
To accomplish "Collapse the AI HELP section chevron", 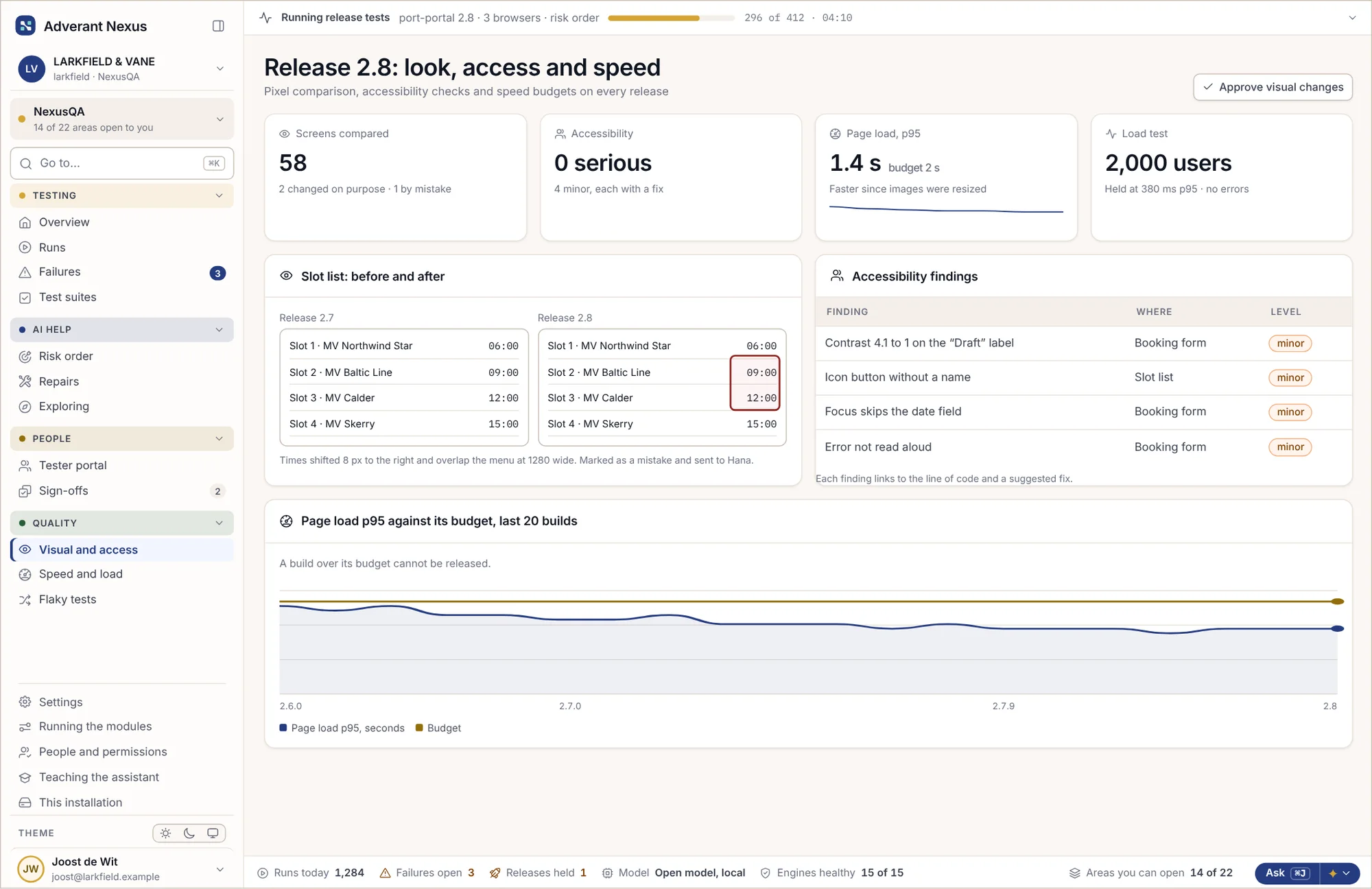I will (x=219, y=330).
